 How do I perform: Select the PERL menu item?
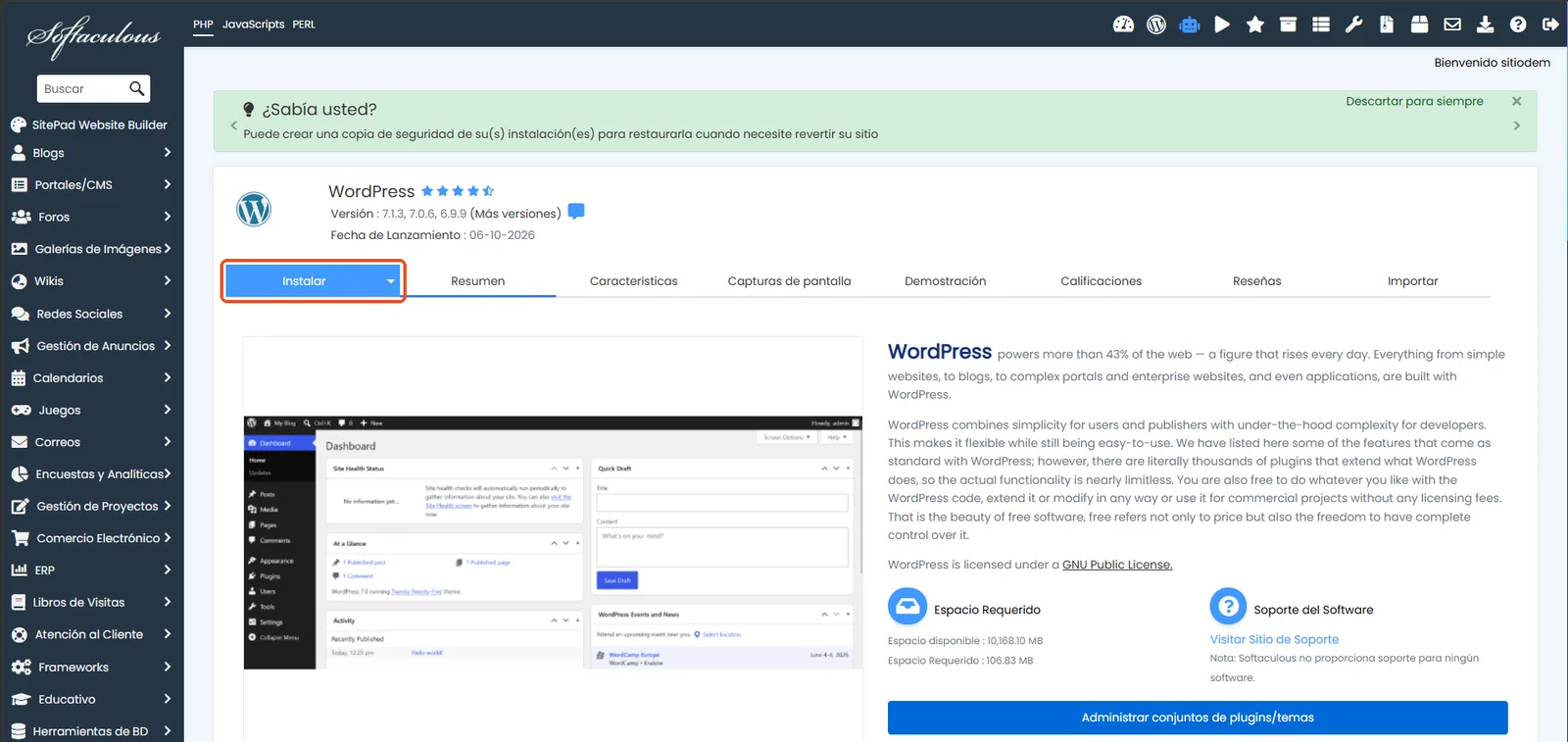[x=304, y=25]
